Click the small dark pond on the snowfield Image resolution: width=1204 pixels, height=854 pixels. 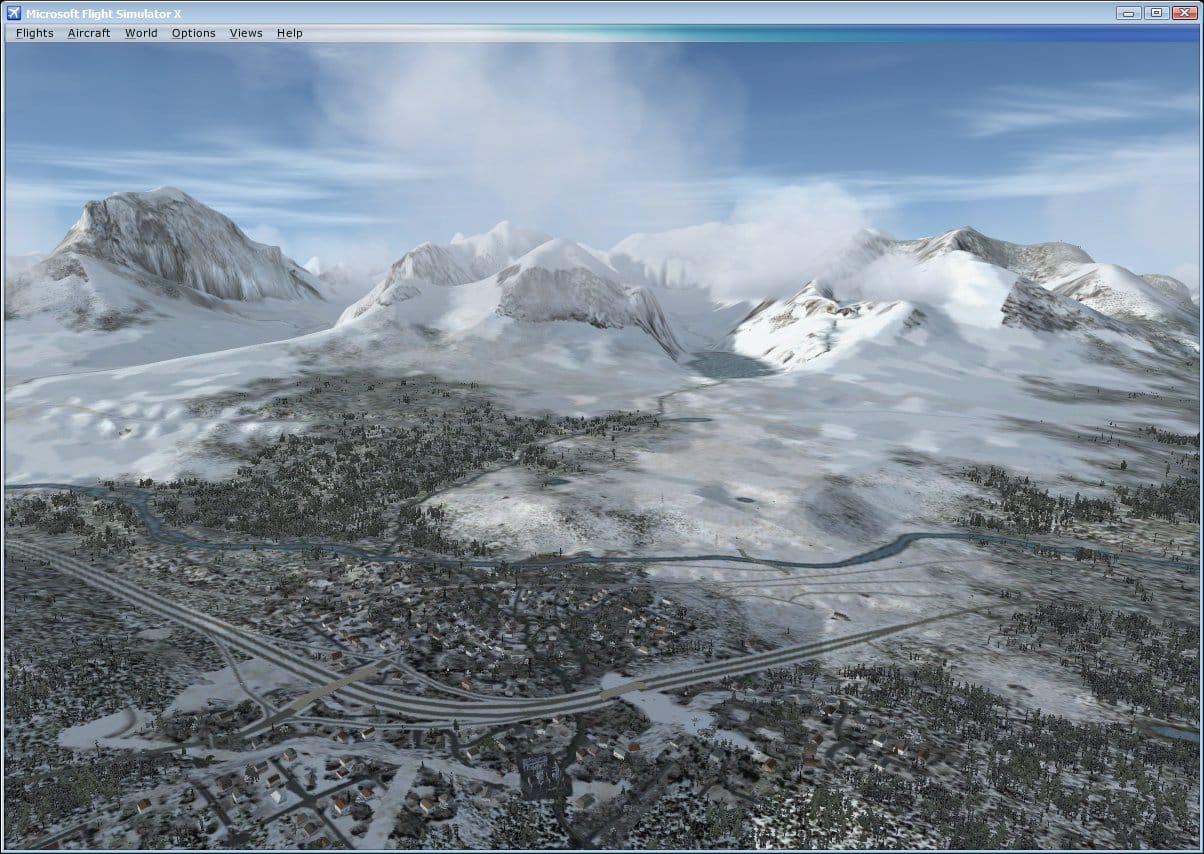point(744,498)
